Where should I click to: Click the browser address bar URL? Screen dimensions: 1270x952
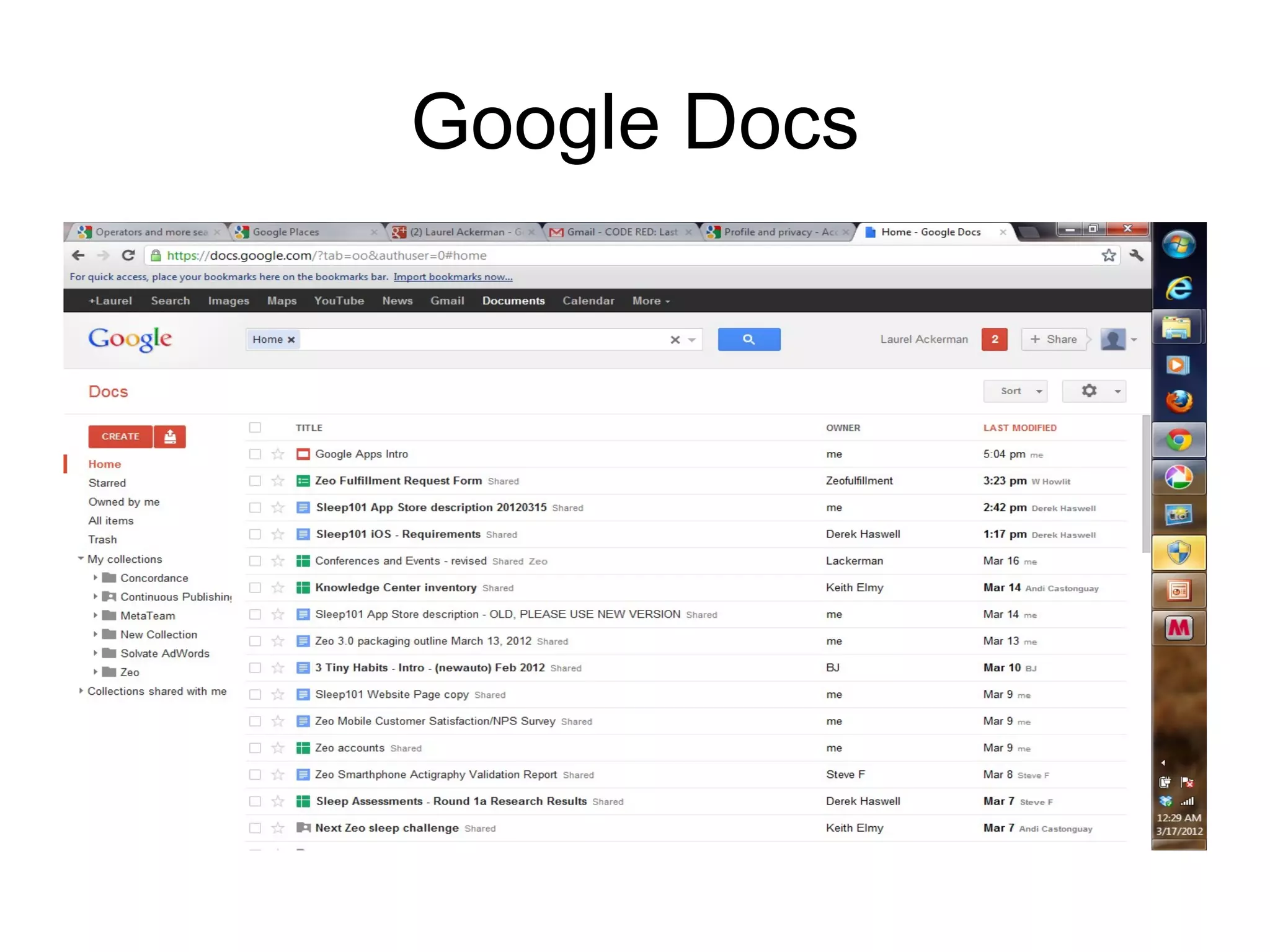click(x=327, y=255)
